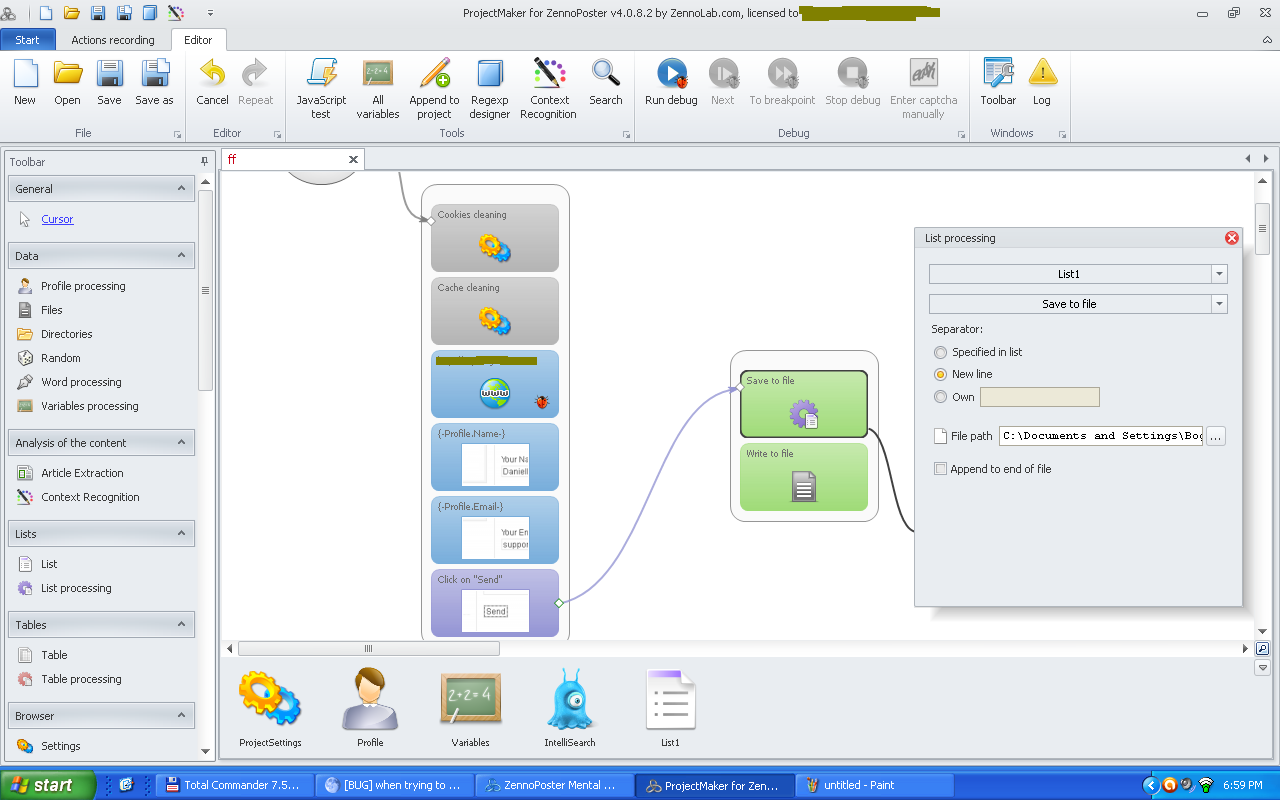The height and width of the screenshot is (800, 1280).
Task: Open the Variables chalkboard icon at bottom
Action: click(470, 700)
